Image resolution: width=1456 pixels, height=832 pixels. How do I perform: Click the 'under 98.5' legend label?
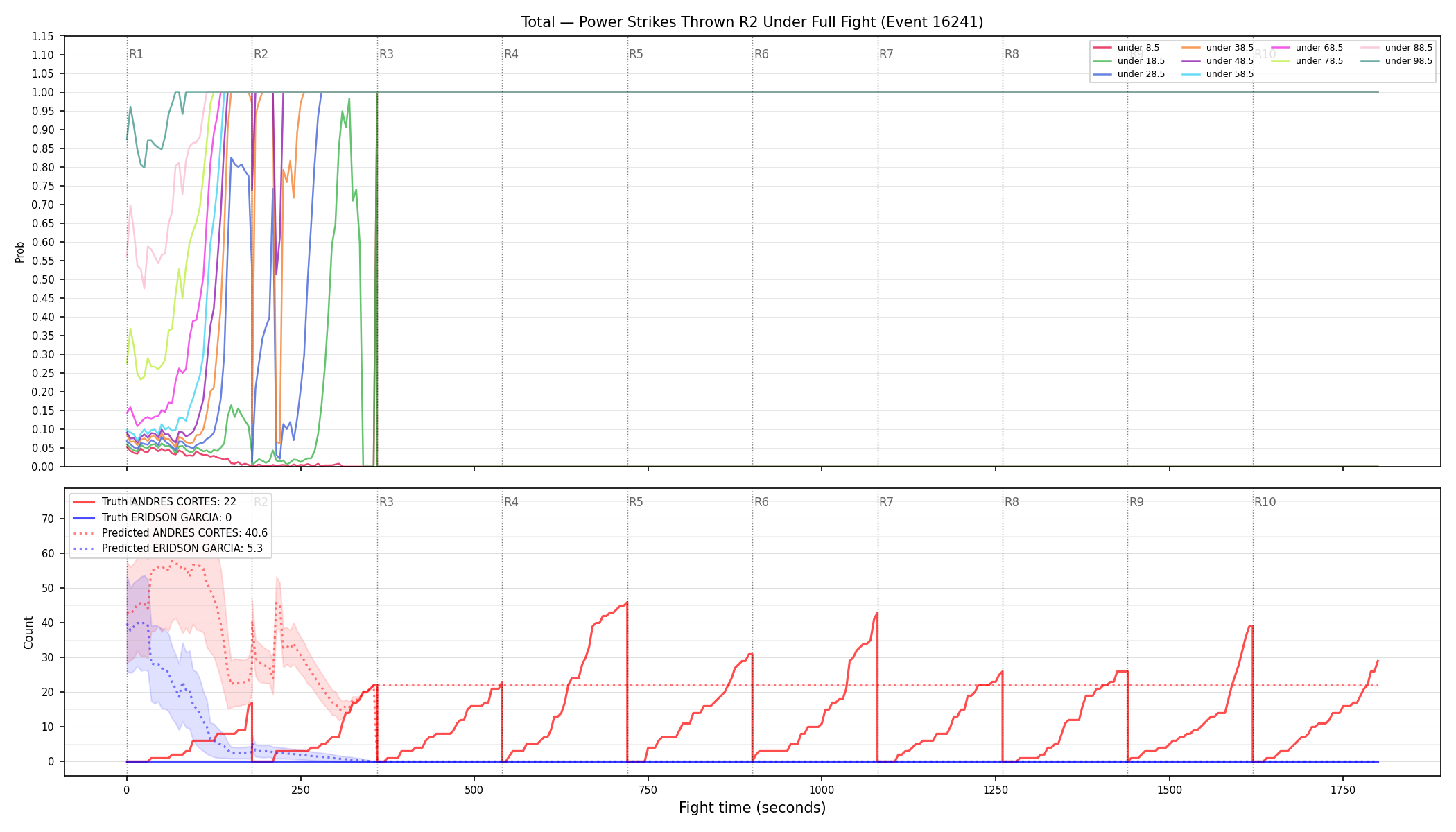coord(1409,61)
